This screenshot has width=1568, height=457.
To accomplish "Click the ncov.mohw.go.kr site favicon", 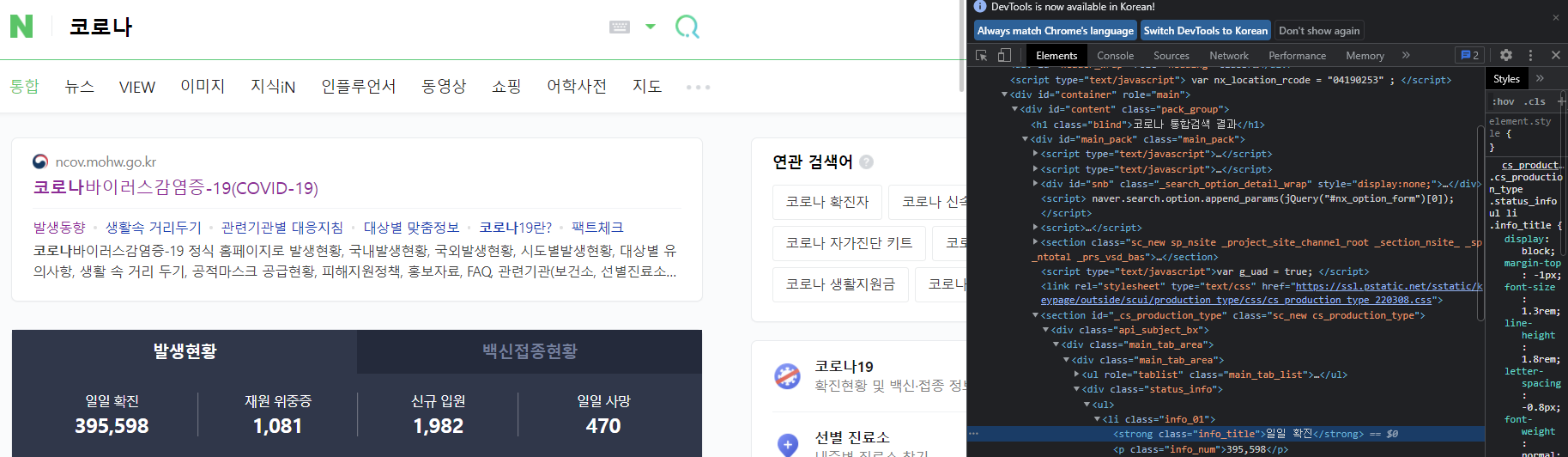I will pos(40,161).
